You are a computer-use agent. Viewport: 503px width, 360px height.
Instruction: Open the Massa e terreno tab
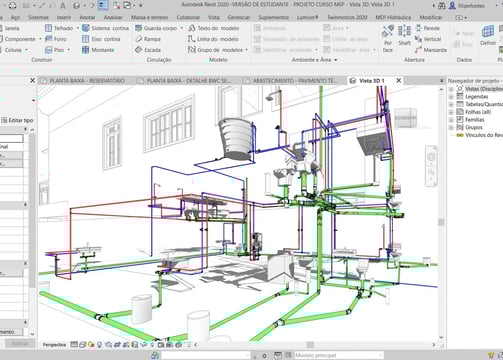coord(149,17)
